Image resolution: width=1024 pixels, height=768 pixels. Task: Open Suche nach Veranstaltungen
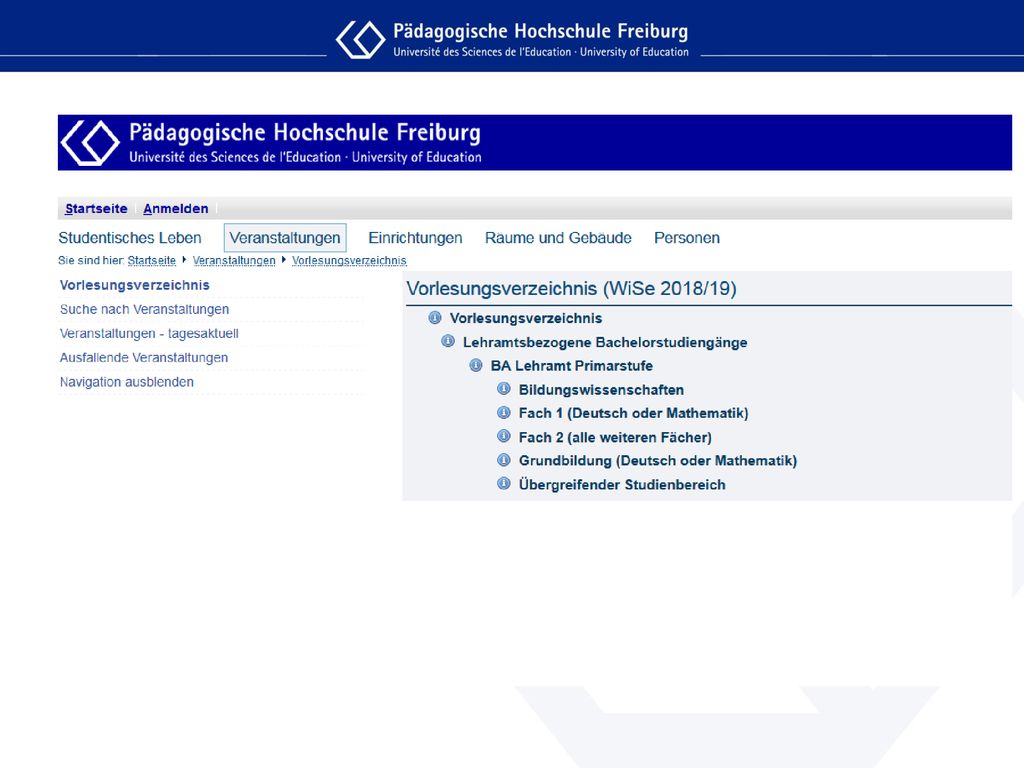tap(144, 310)
